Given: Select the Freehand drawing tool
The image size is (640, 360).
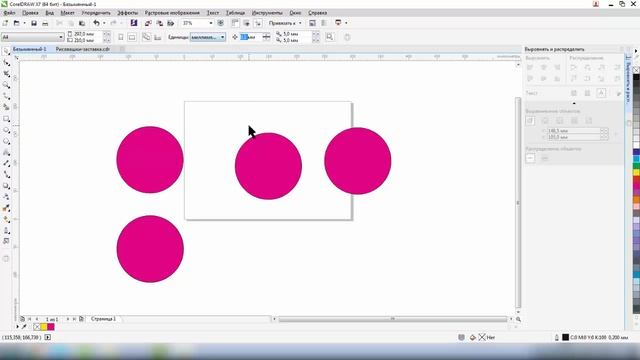Looking at the screenshot, I should pyautogui.click(x=6, y=96).
